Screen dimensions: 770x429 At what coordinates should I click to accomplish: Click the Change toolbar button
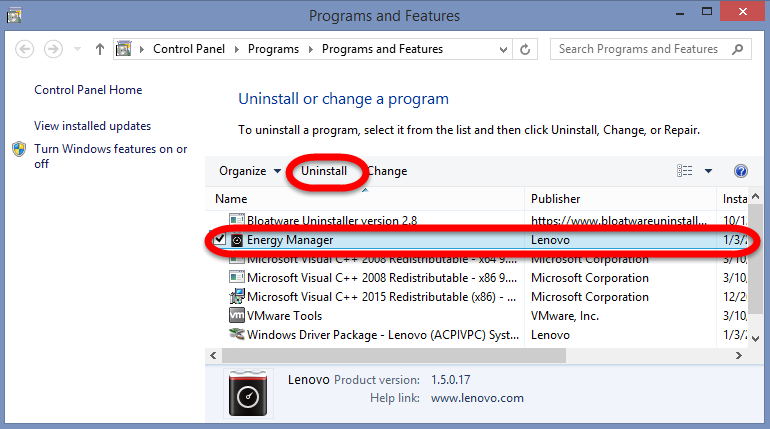388,171
